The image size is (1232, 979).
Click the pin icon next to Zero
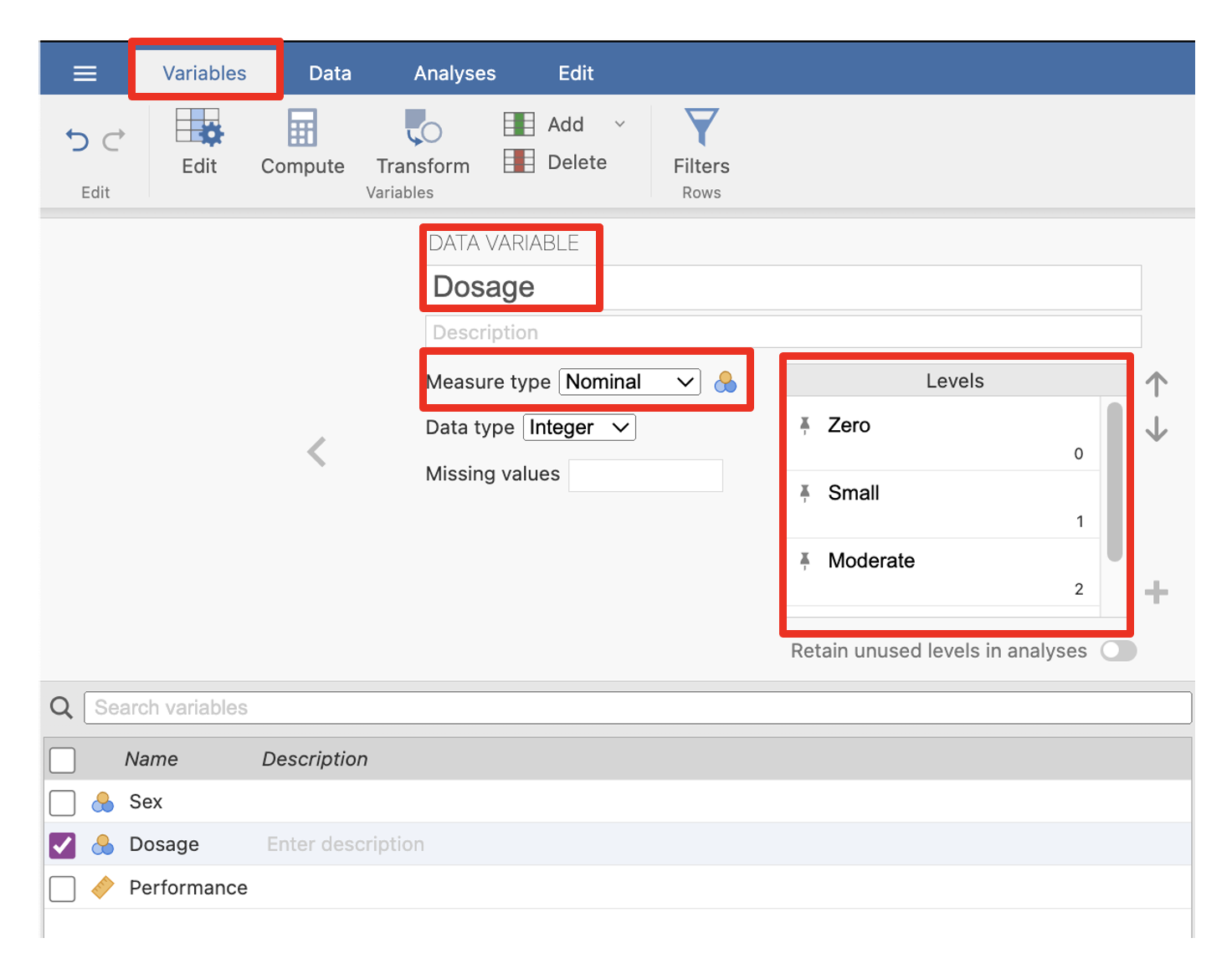804,425
